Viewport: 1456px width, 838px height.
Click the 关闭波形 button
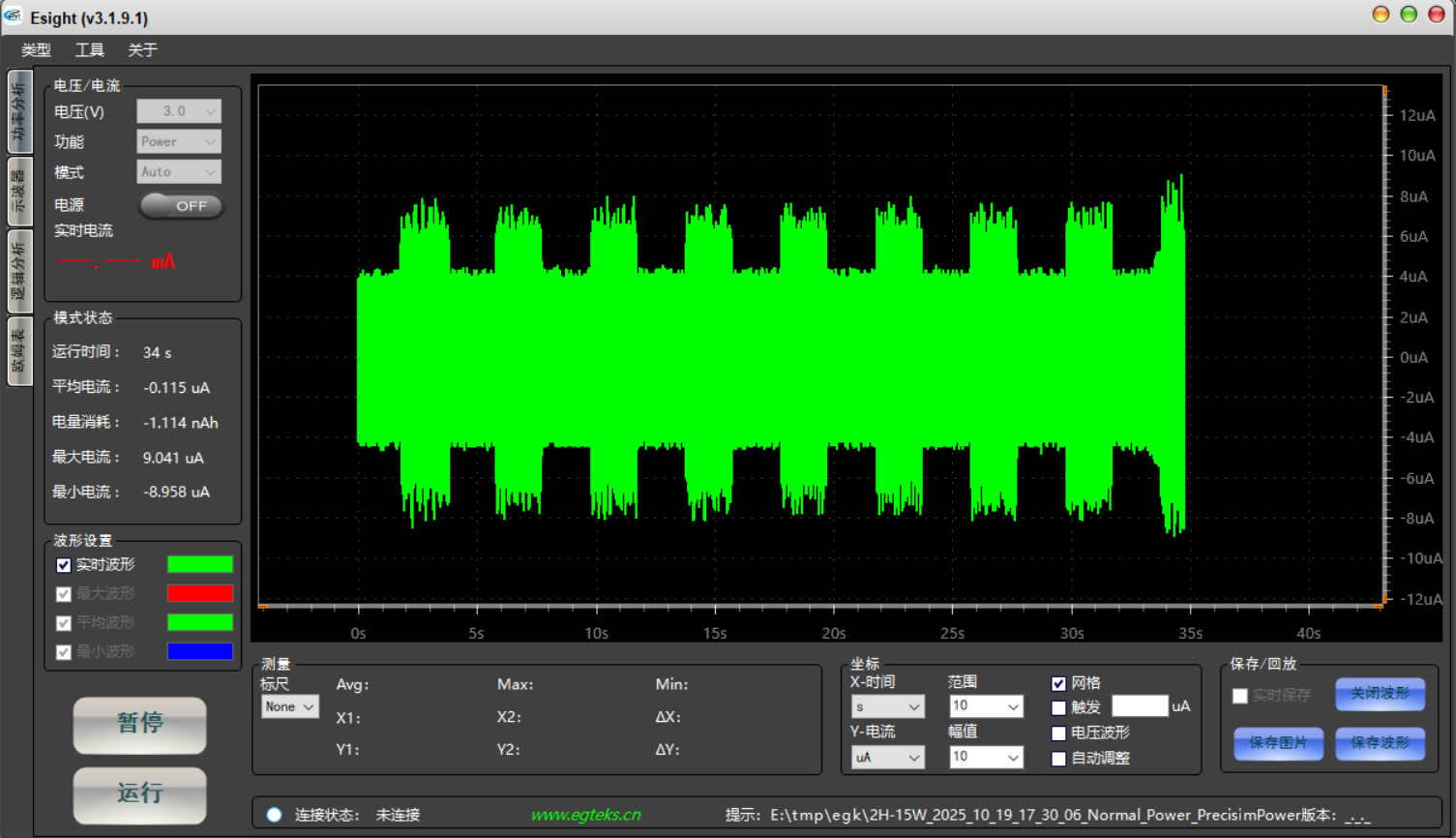tap(1380, 694)
